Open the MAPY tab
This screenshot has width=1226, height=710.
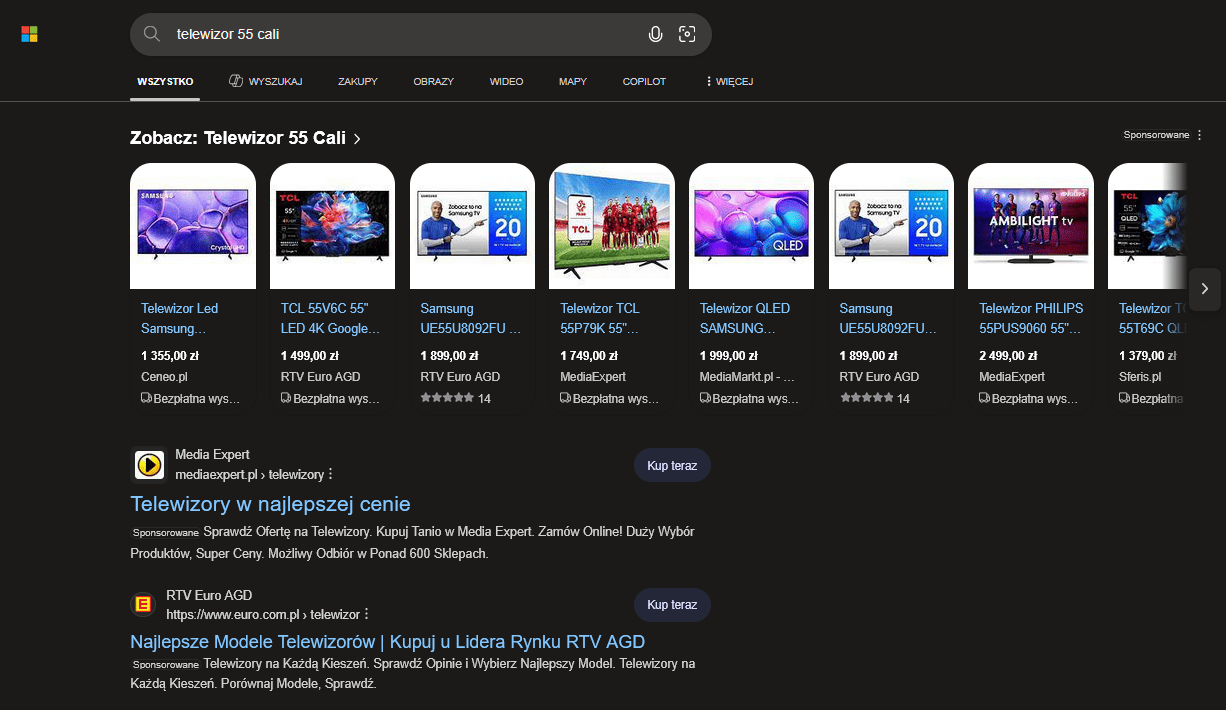[x=573, y=81]
